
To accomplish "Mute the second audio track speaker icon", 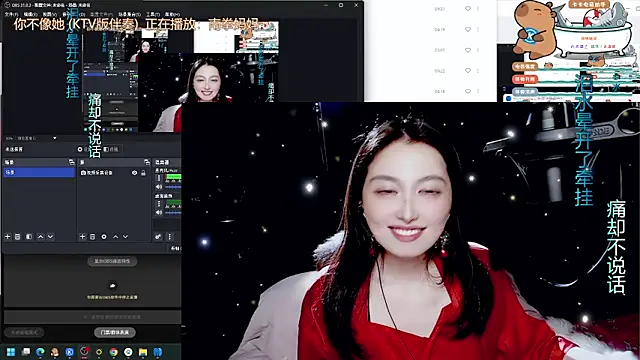I will 159,213.
